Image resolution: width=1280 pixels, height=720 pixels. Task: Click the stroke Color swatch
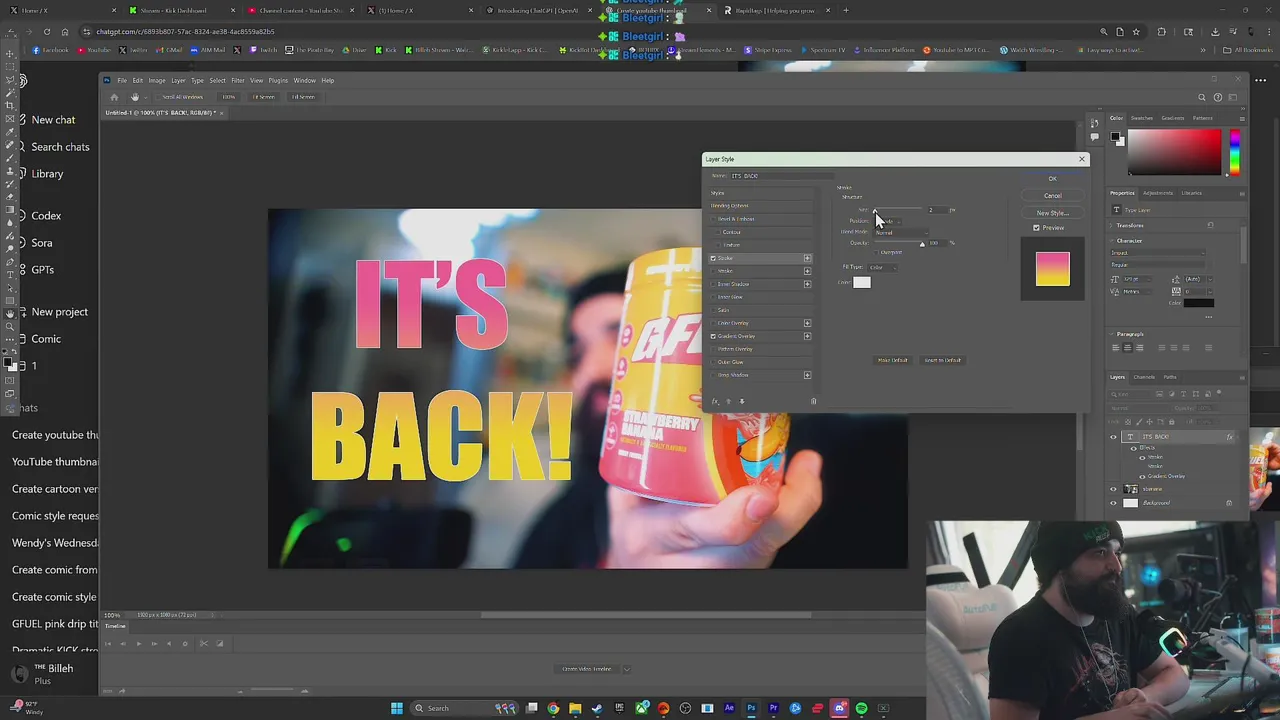(x=862, y=282)
